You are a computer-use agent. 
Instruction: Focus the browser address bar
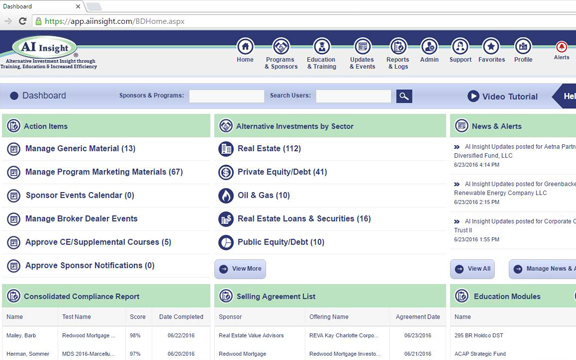(305, 21)
